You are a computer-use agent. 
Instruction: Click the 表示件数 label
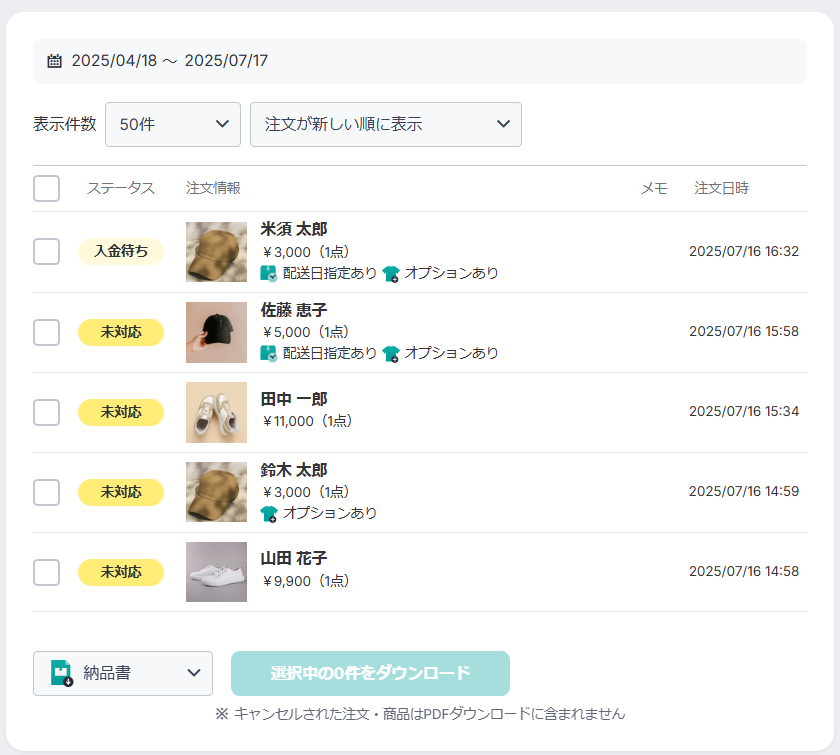click(x=65, y=124)
